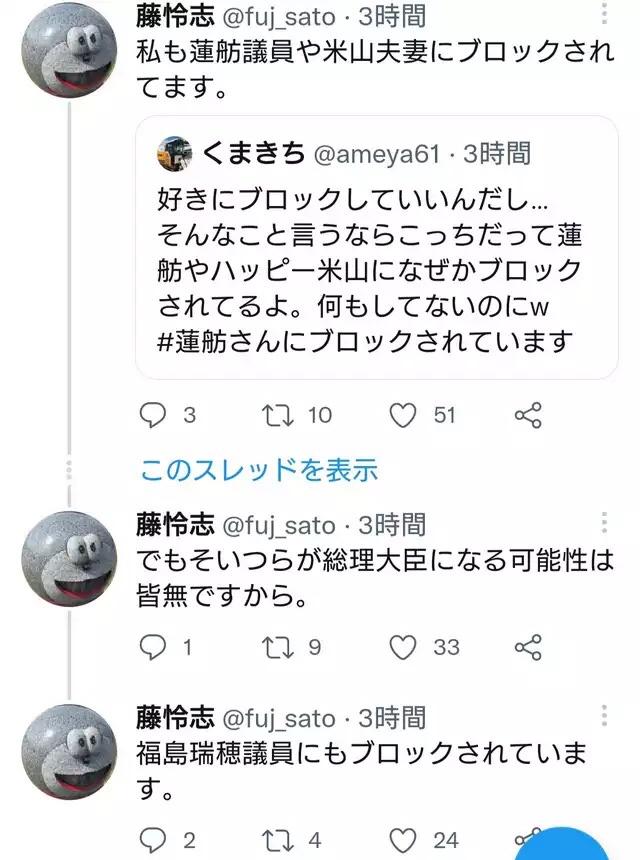Like the tweet with 51 likes
Viewport: 640px width, 860px height.
pyautogui.click(x=403, y=415)
